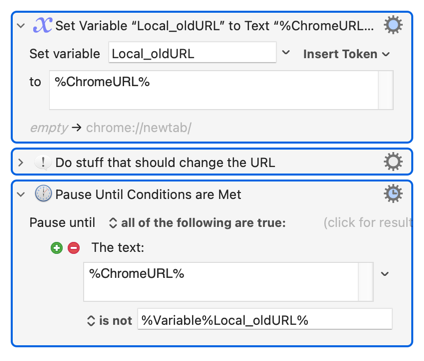Open gear menu for Do stuff group action

click(x=393, y=162)
